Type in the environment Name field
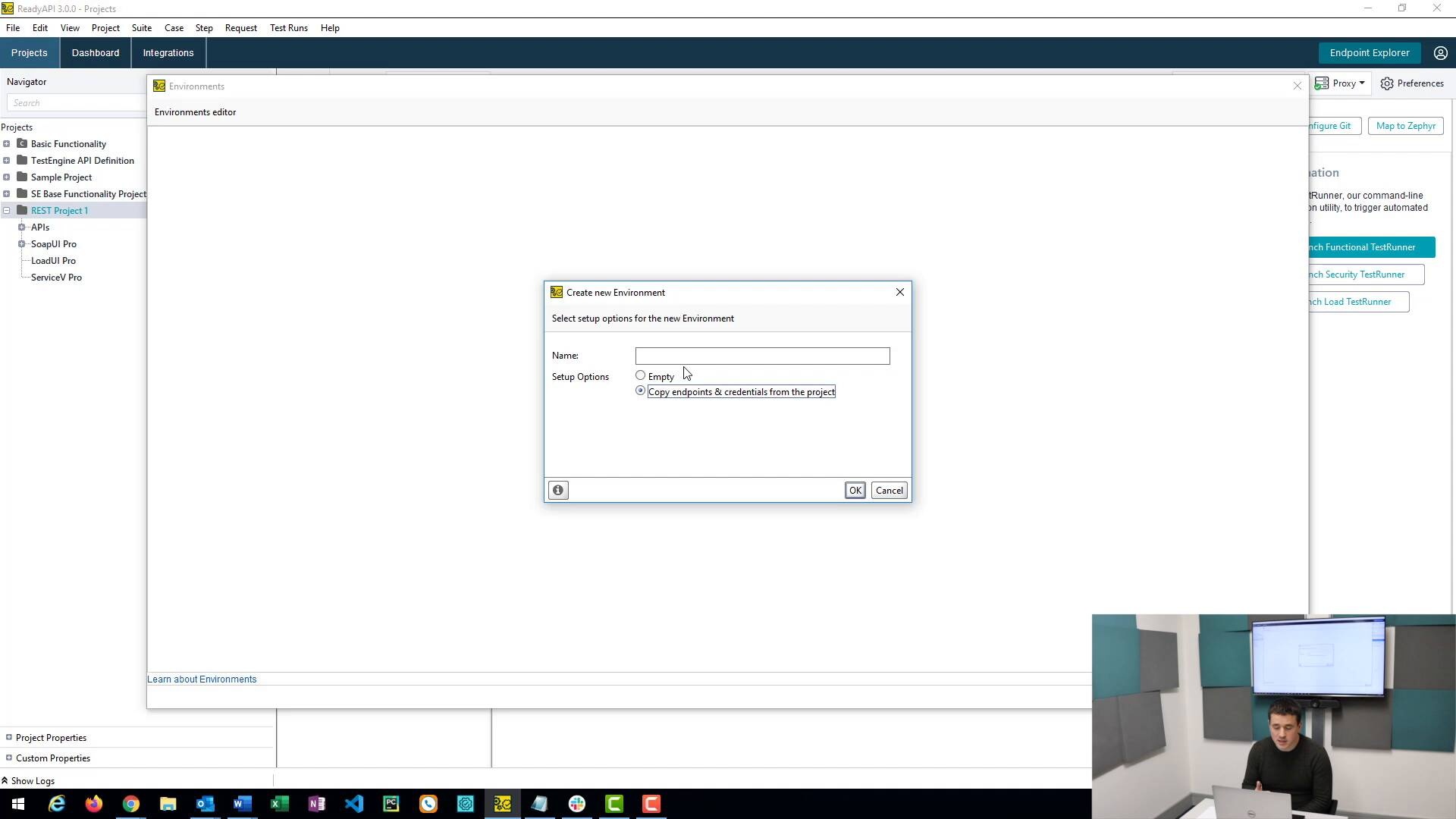The width and height of the screenshot is (1456, 819). point(761,356)
